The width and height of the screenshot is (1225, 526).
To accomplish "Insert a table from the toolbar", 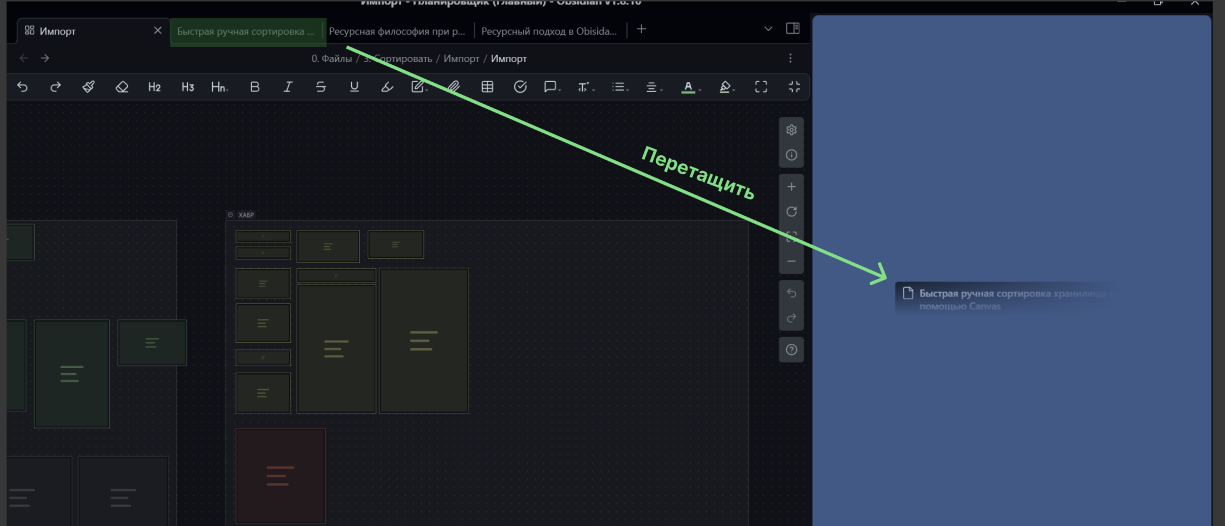I will point(487,87).
